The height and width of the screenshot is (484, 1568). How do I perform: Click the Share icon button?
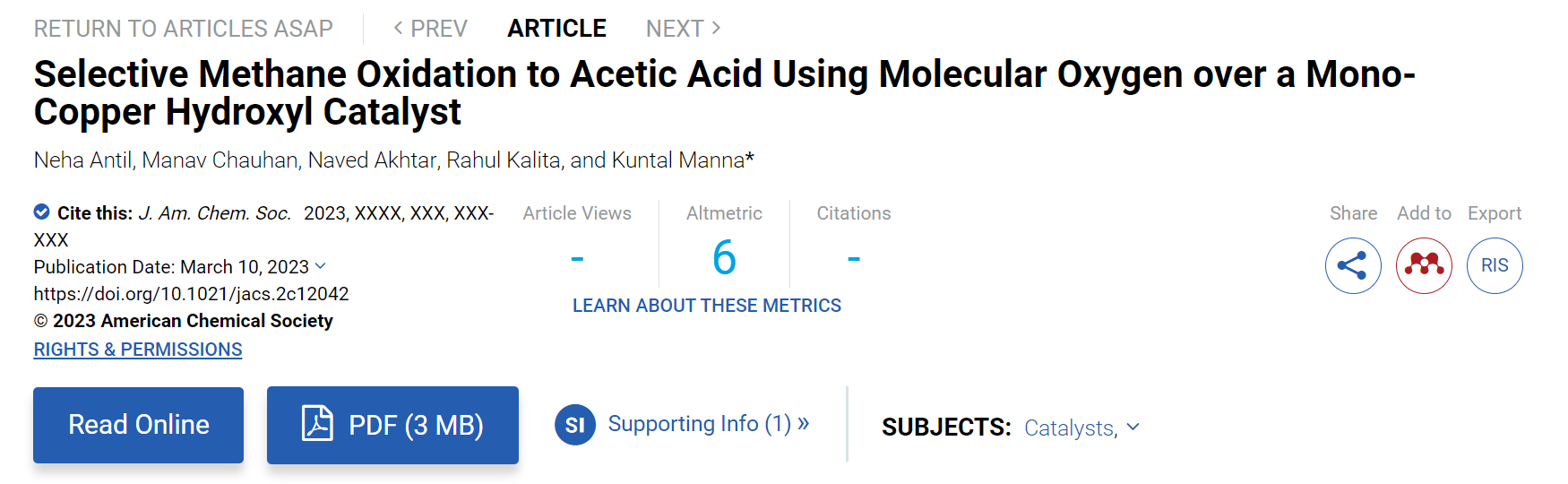click(1353, 265)
